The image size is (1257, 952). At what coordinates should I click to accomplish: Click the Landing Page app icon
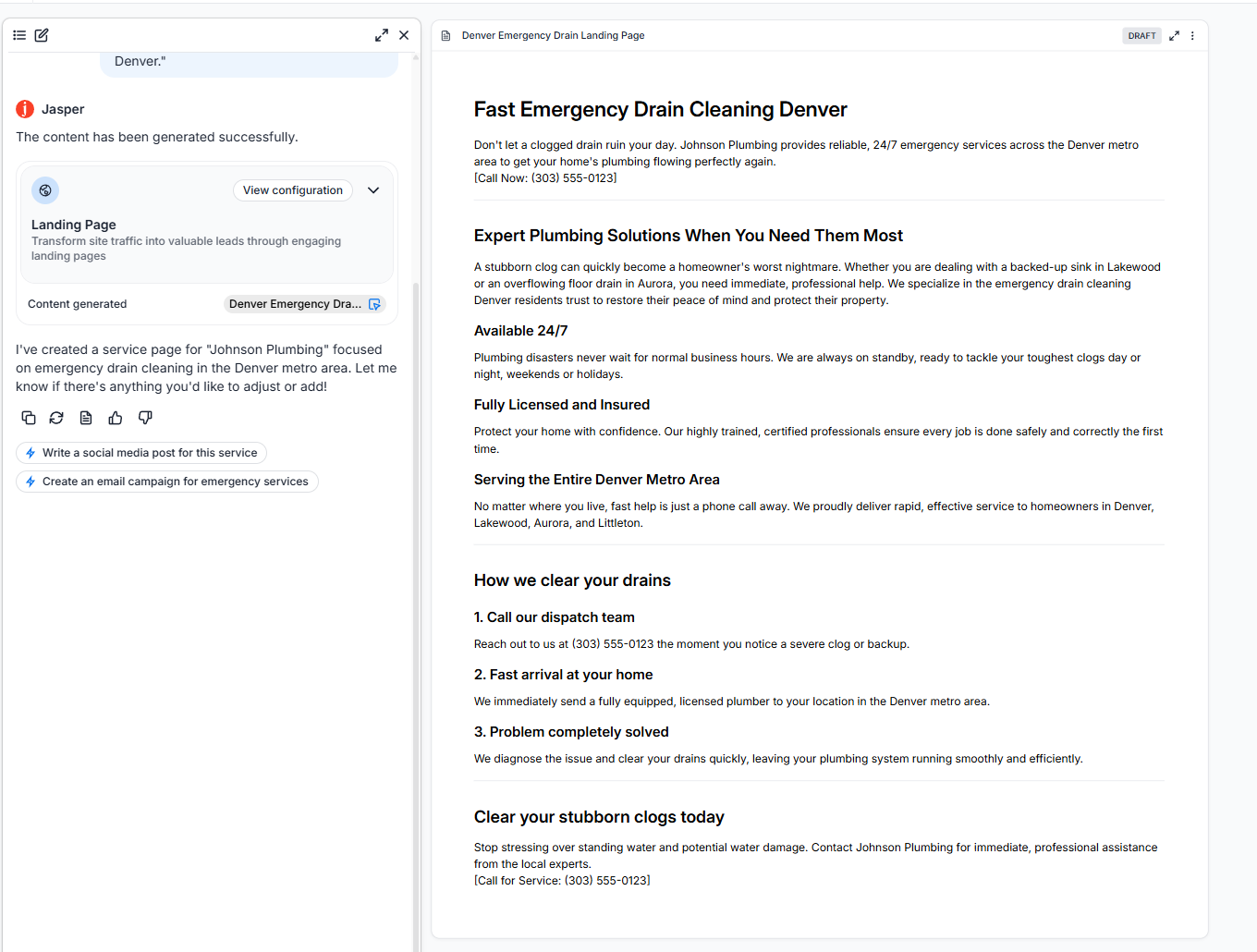pyautogui.click(x=45, y=190)
